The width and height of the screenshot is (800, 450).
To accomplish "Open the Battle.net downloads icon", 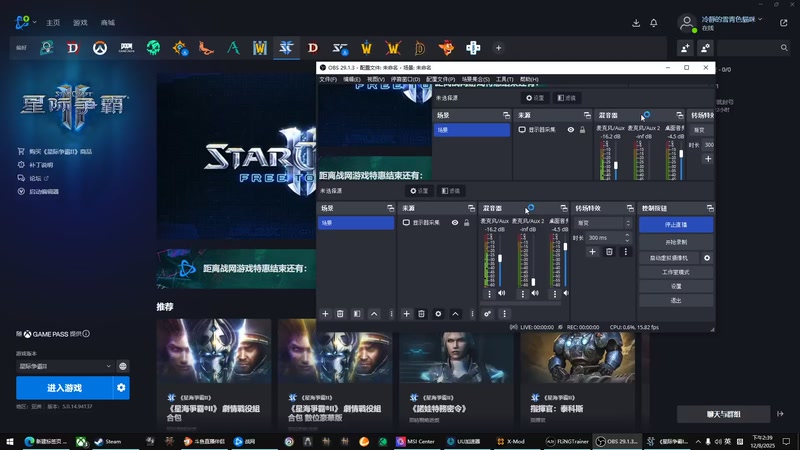I will (636, 23).
